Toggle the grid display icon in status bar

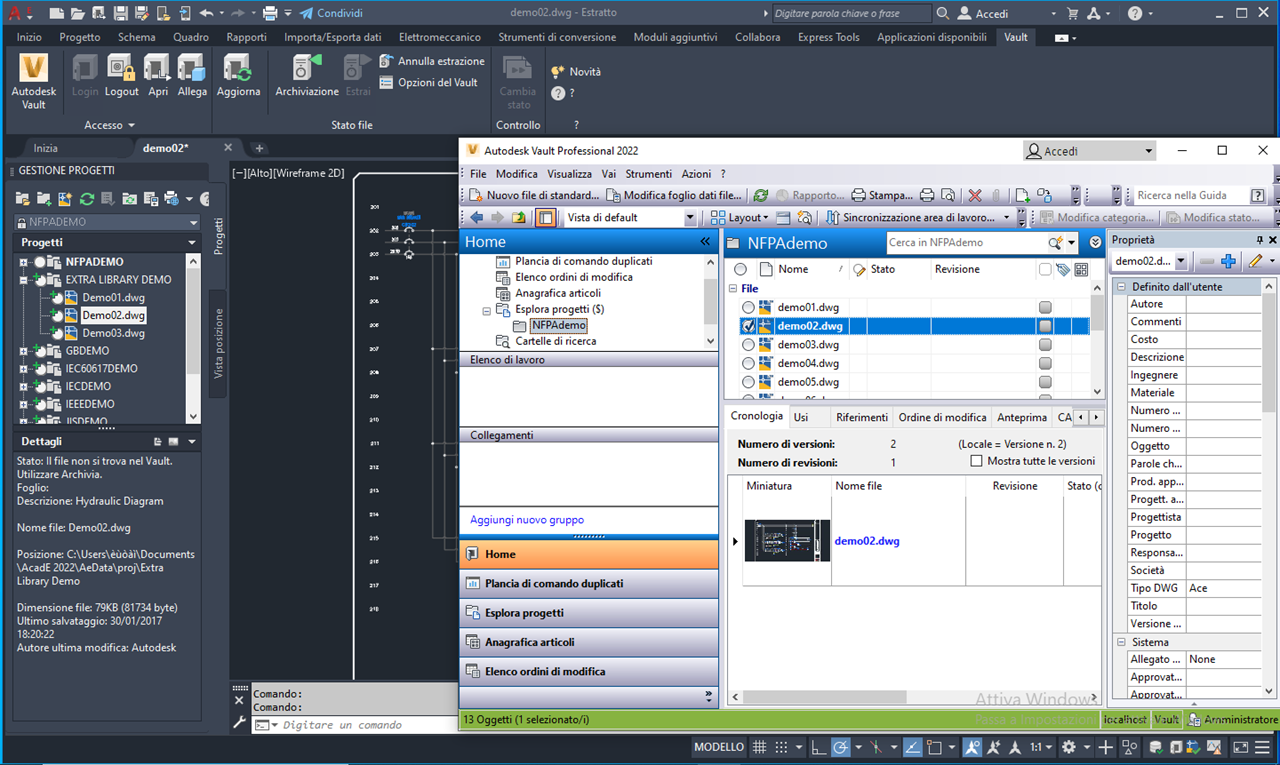pyautogui.click(x=760, y=747)
